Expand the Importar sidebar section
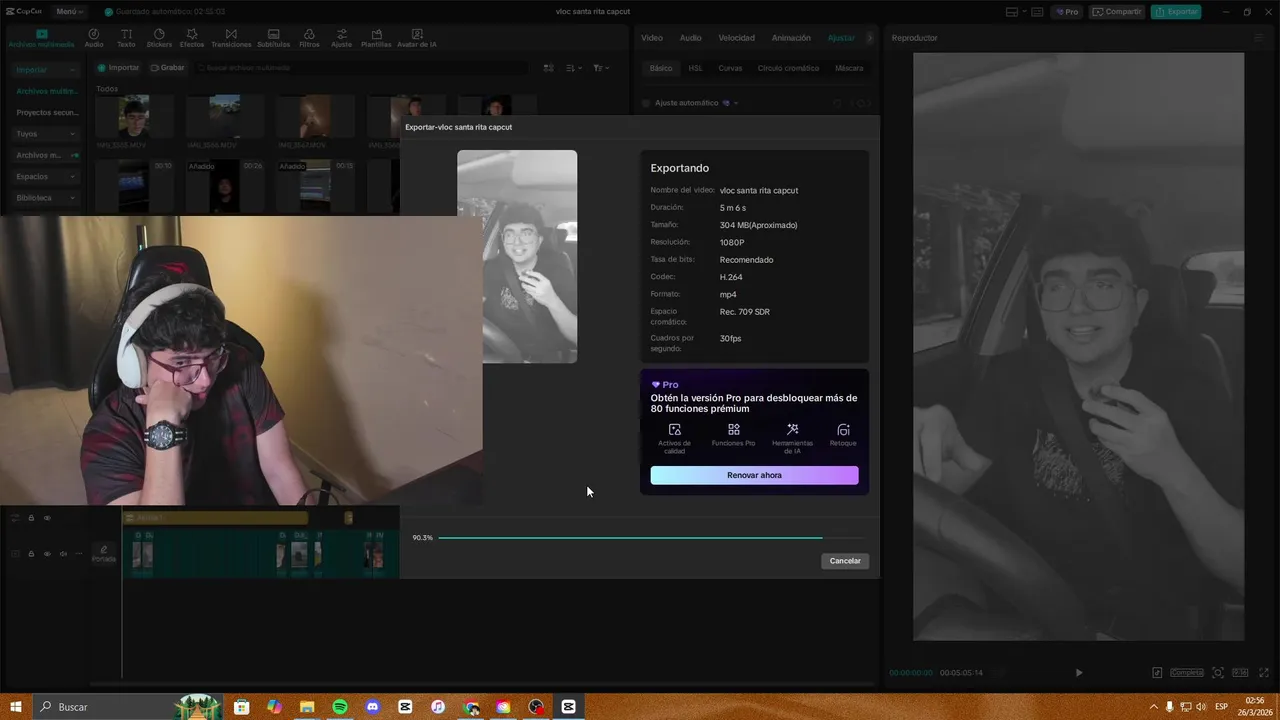Viewport: 1280px width, 720px height. (45, 70)
